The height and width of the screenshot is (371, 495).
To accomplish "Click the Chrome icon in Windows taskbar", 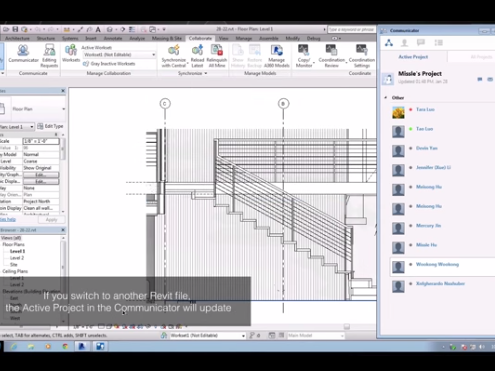I will click(65, 346).
